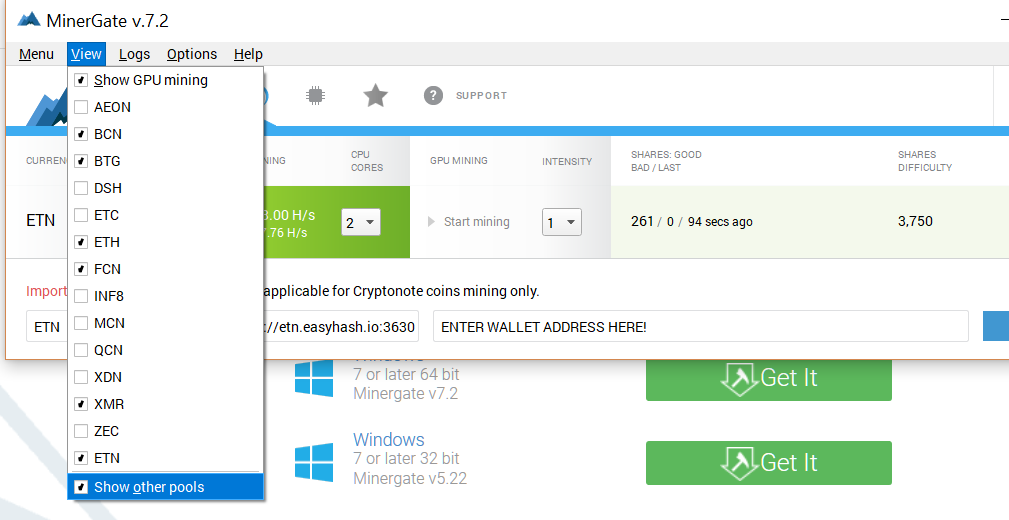The width and height of the screenshot is (1009, 520).
Task: Check the MCN currency option
Action: click(x=81, y=324)
